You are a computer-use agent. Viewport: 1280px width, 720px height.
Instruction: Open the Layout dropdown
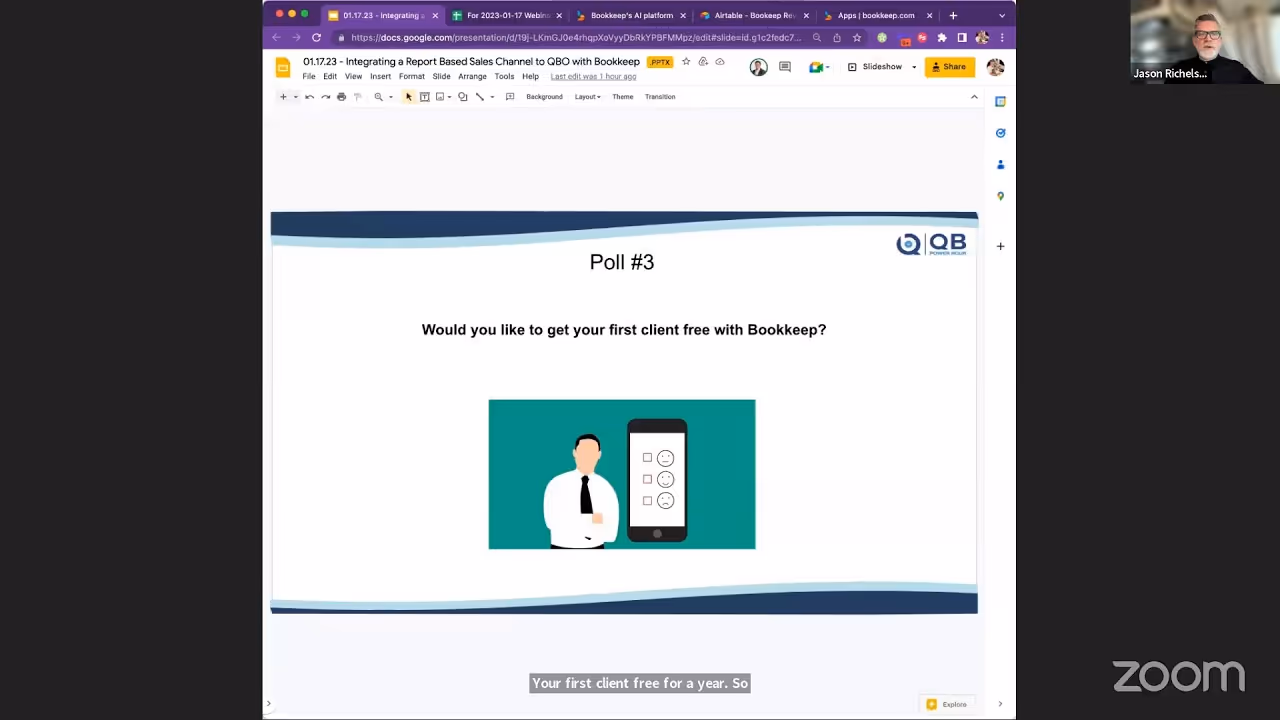(x=587, y=97)
